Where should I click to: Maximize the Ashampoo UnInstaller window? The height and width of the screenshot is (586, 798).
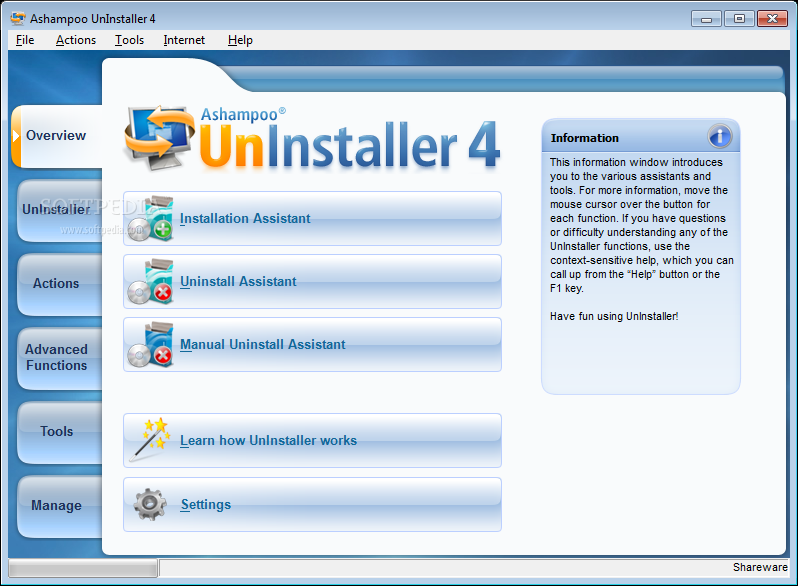[x=739, y=19]
